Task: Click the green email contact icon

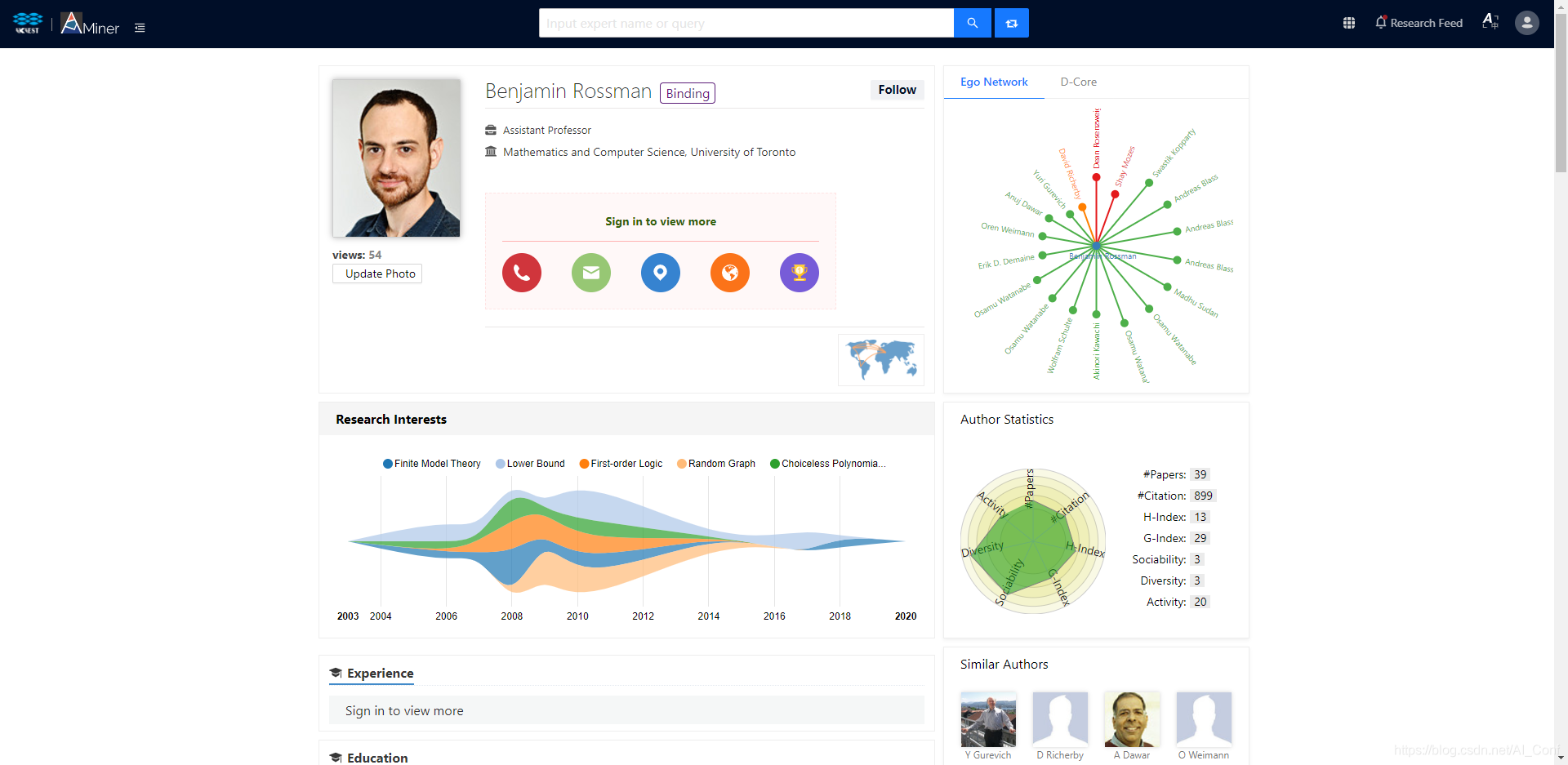Action: pos(591,273)
